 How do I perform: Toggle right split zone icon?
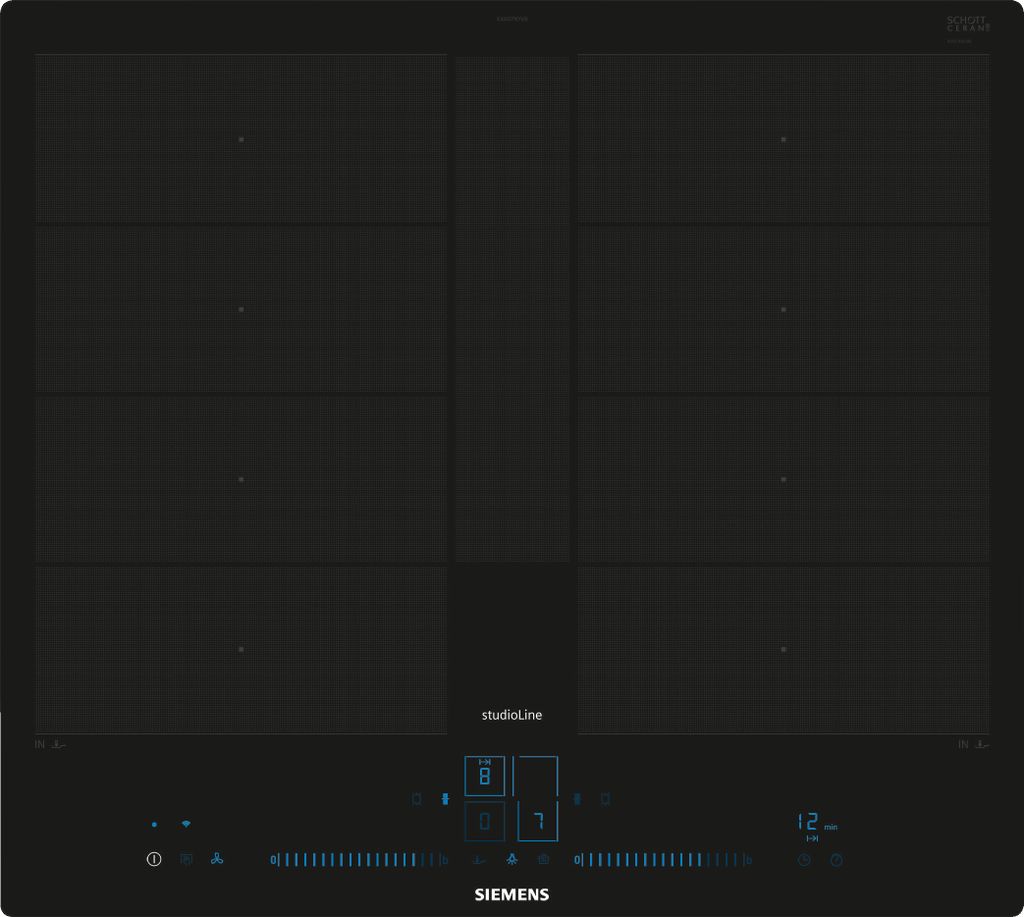[x=605, y=799]
